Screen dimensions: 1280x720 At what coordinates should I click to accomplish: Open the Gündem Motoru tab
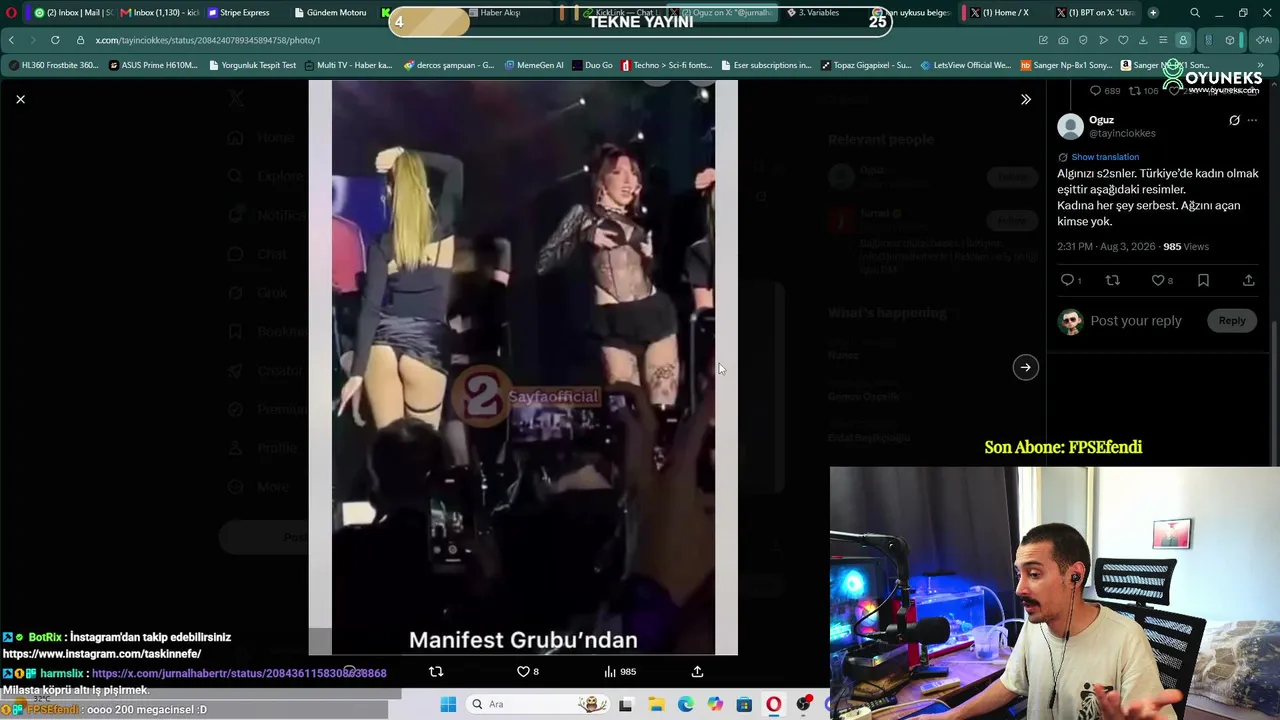[331, 13]
